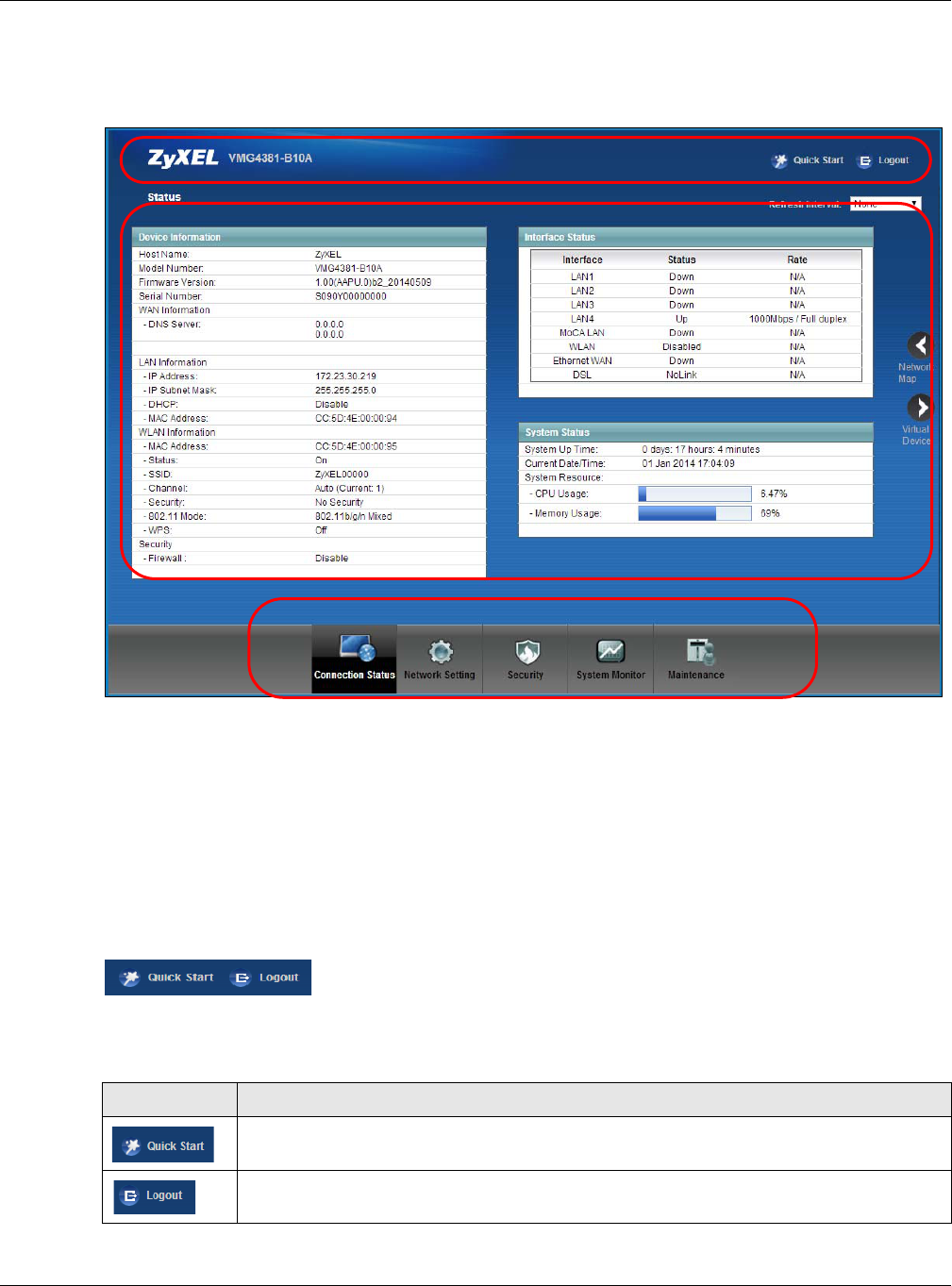Select model number VMG4381-B10A in Device Information
This screenshot has width=952, height=1286.
(x=348, y=269)
